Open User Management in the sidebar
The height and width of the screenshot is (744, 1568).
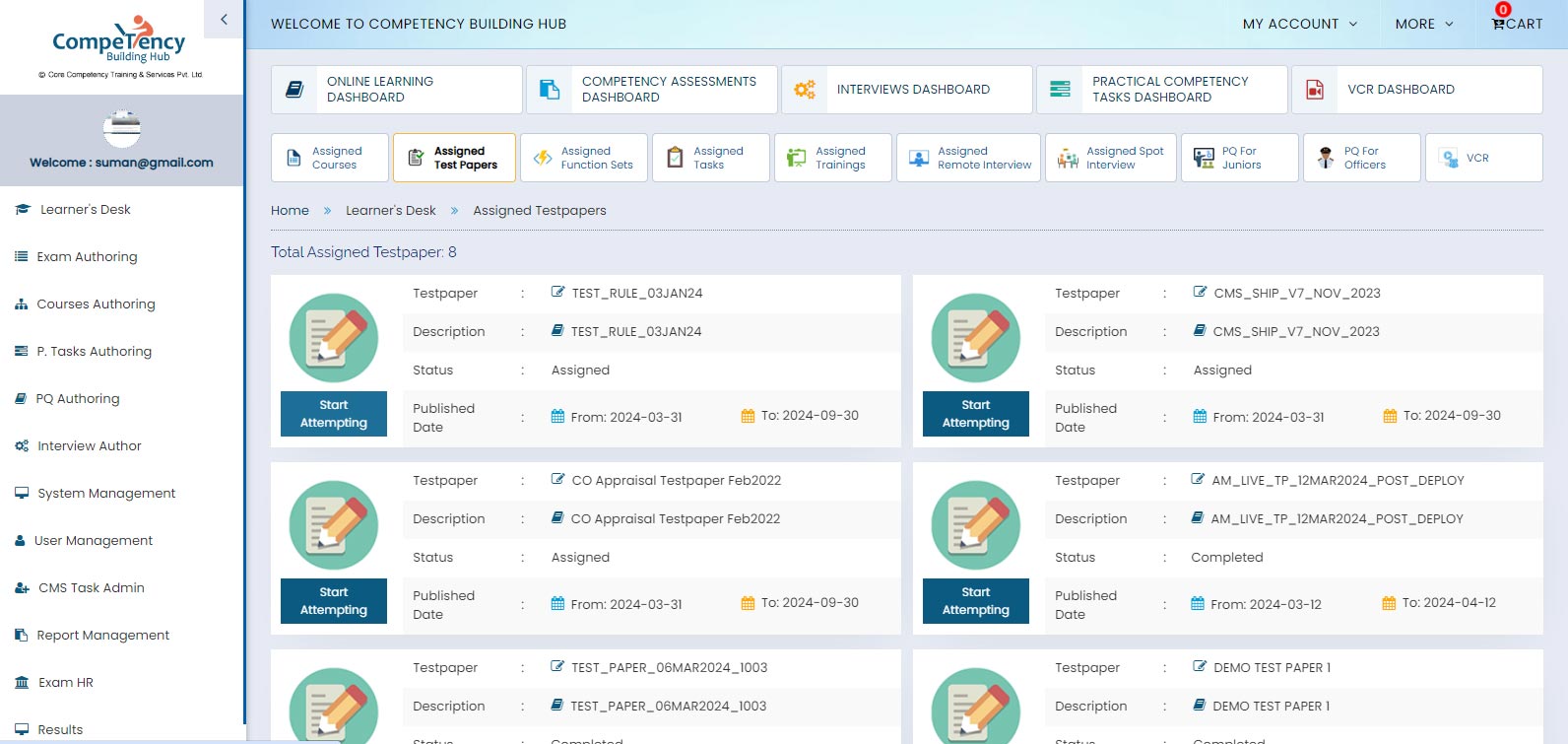click(94, 540)
